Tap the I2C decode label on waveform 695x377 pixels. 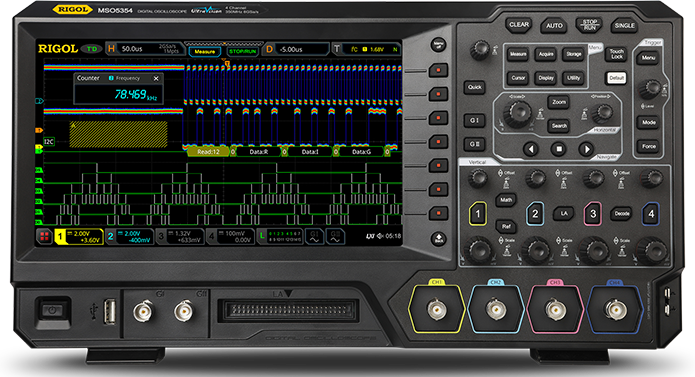coord(49,142)
